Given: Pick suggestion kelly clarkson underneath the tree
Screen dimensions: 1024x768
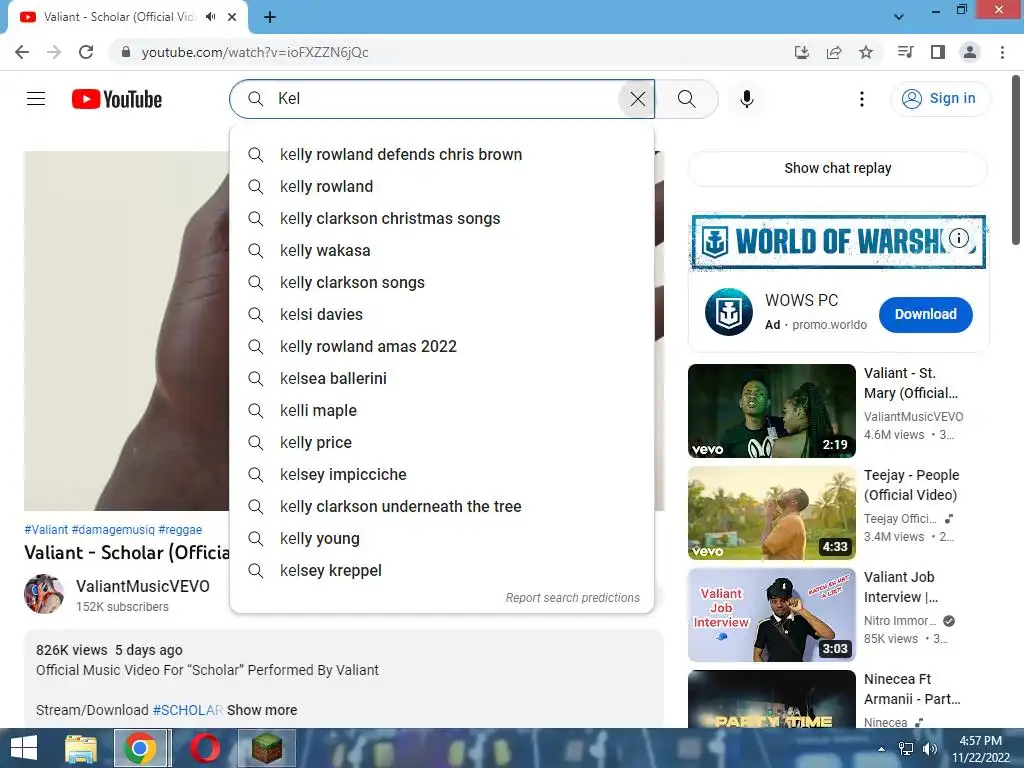Looking at the screenshot, I should point(441,506).
